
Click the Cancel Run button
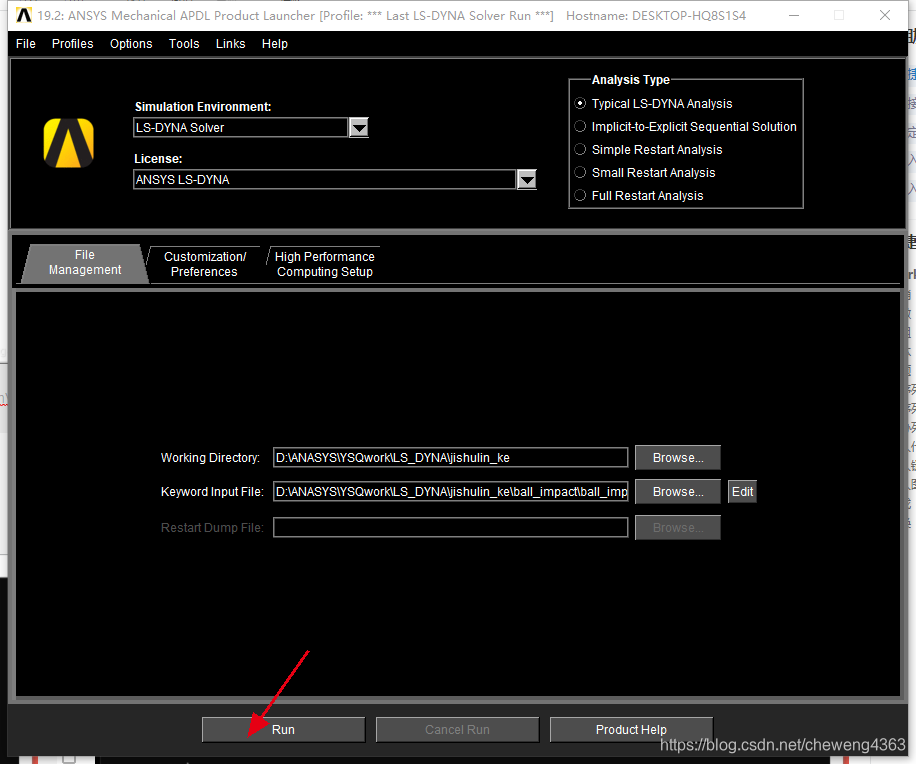457,730
